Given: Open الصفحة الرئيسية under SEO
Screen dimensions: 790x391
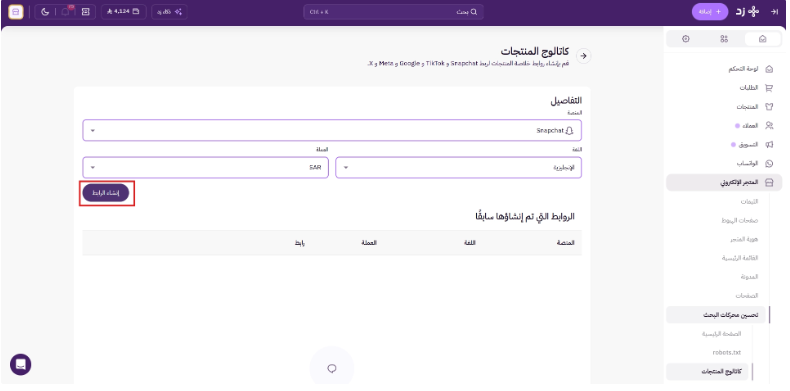Looking at the screenshot, I should [721, 334].
